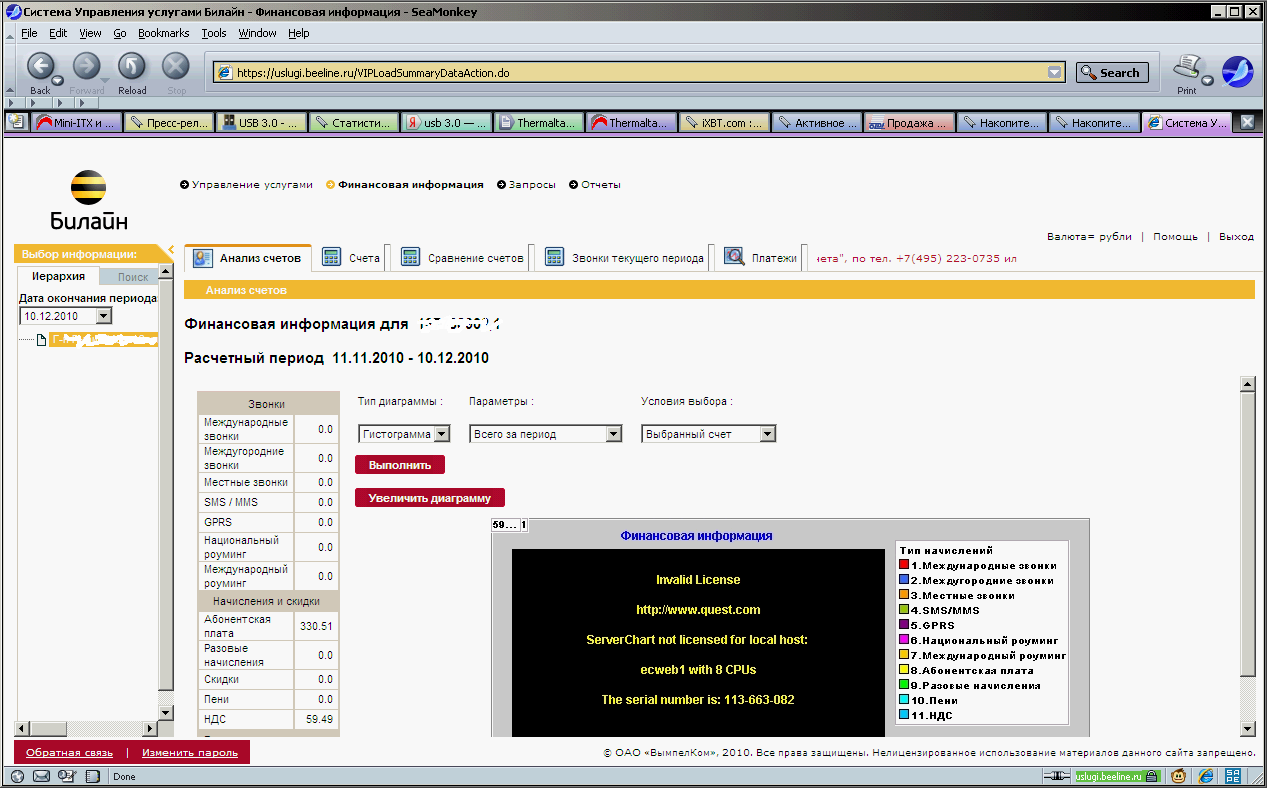Collapse the Выбор информации side panel arrow
This screenshot has width=1267, height=788.
point(170,251)
